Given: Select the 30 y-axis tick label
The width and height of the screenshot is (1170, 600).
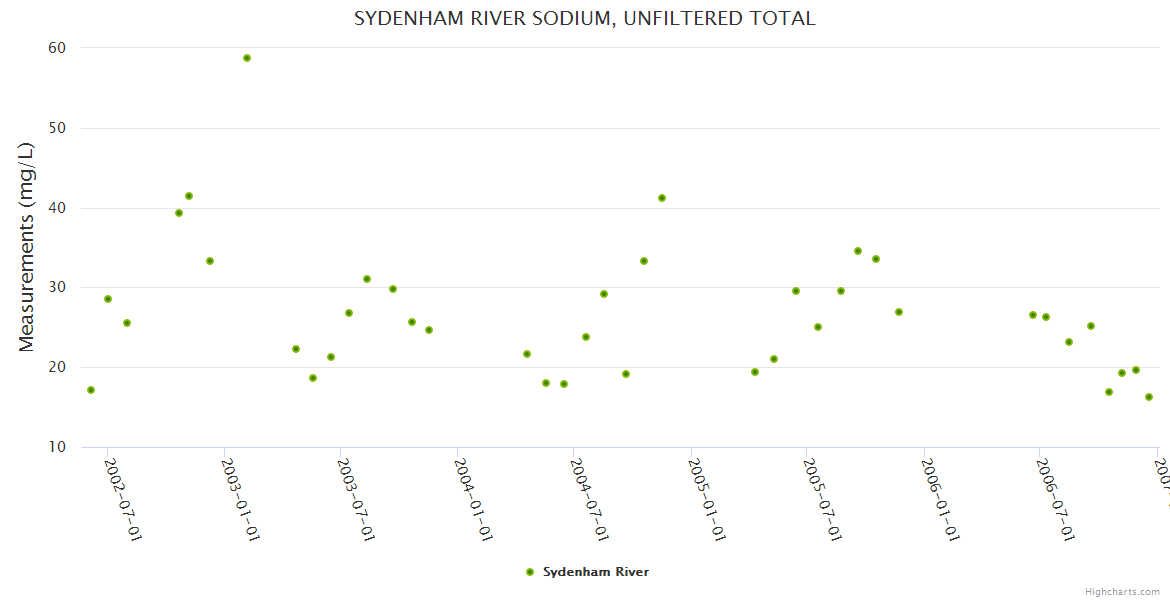Looking at the screenshot, I should click(56, 288).
